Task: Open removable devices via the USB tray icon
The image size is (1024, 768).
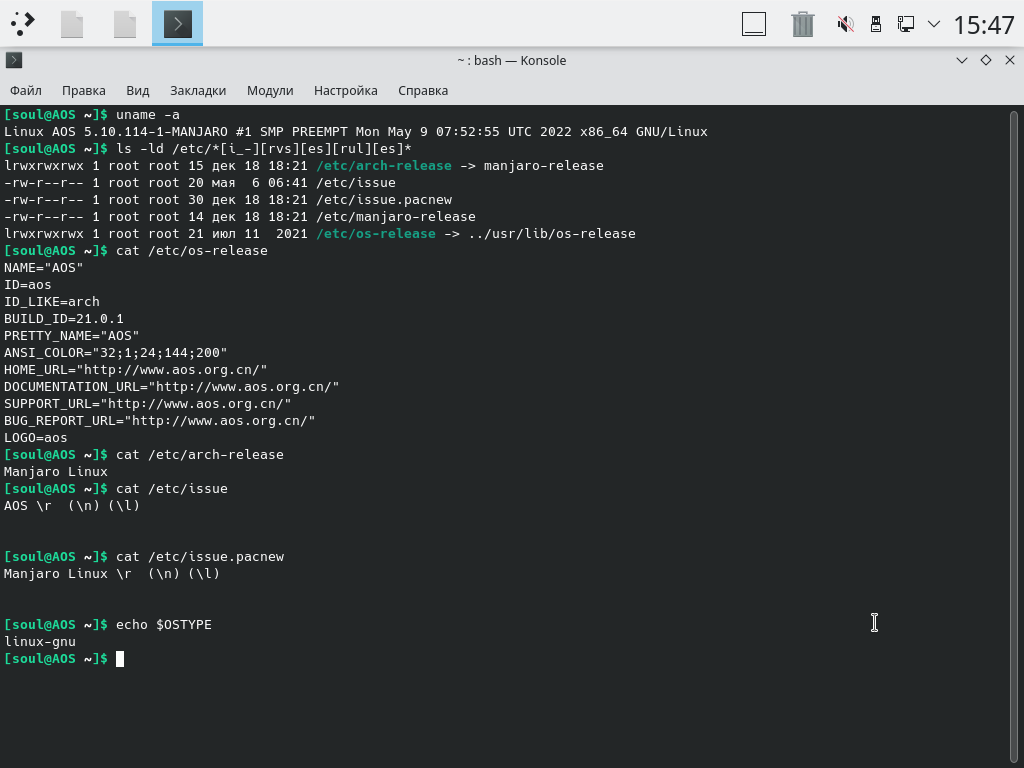Action: pos(876,25)
